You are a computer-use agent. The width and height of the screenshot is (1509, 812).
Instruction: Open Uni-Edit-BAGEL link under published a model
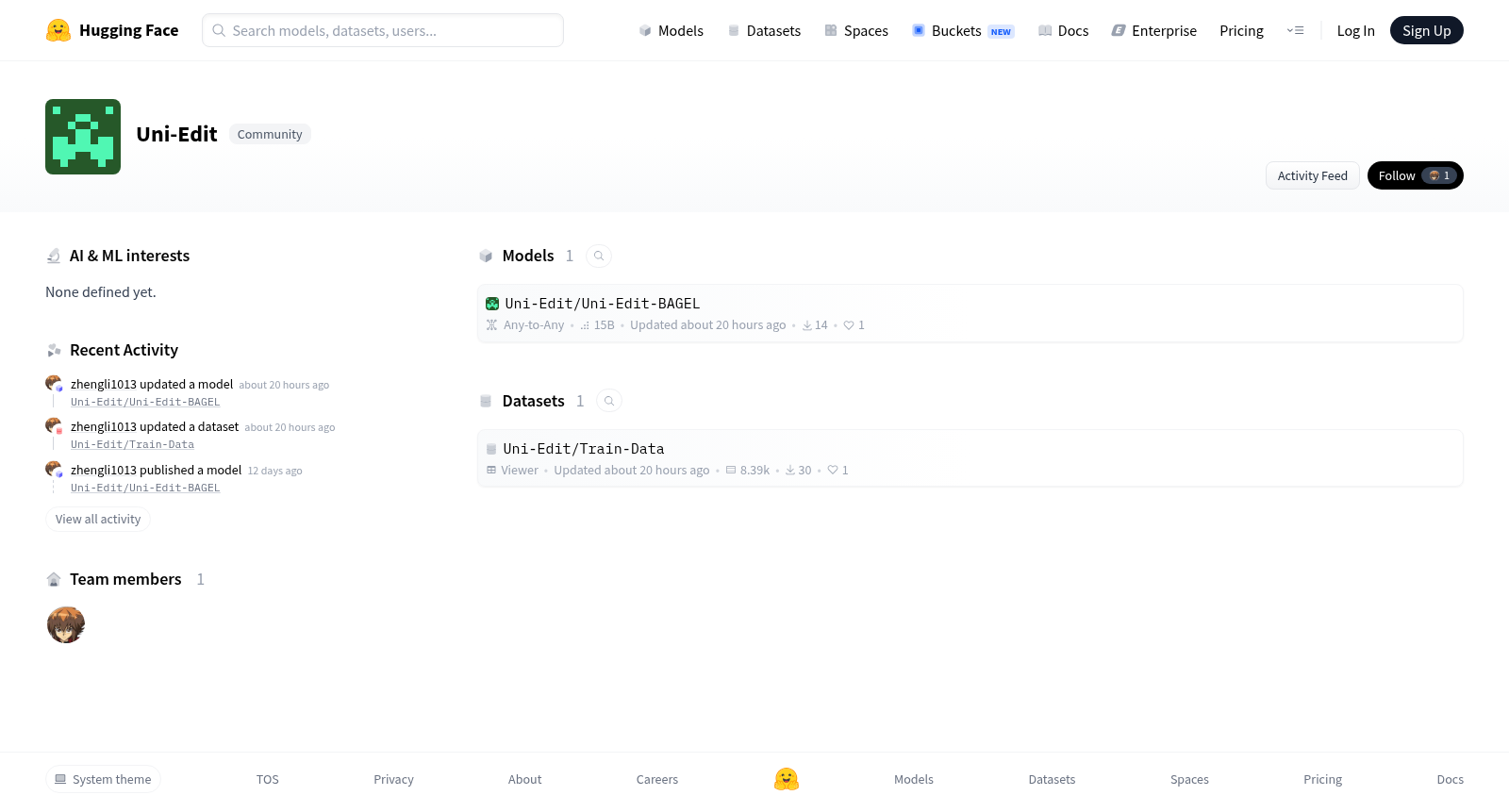[145, 488]
